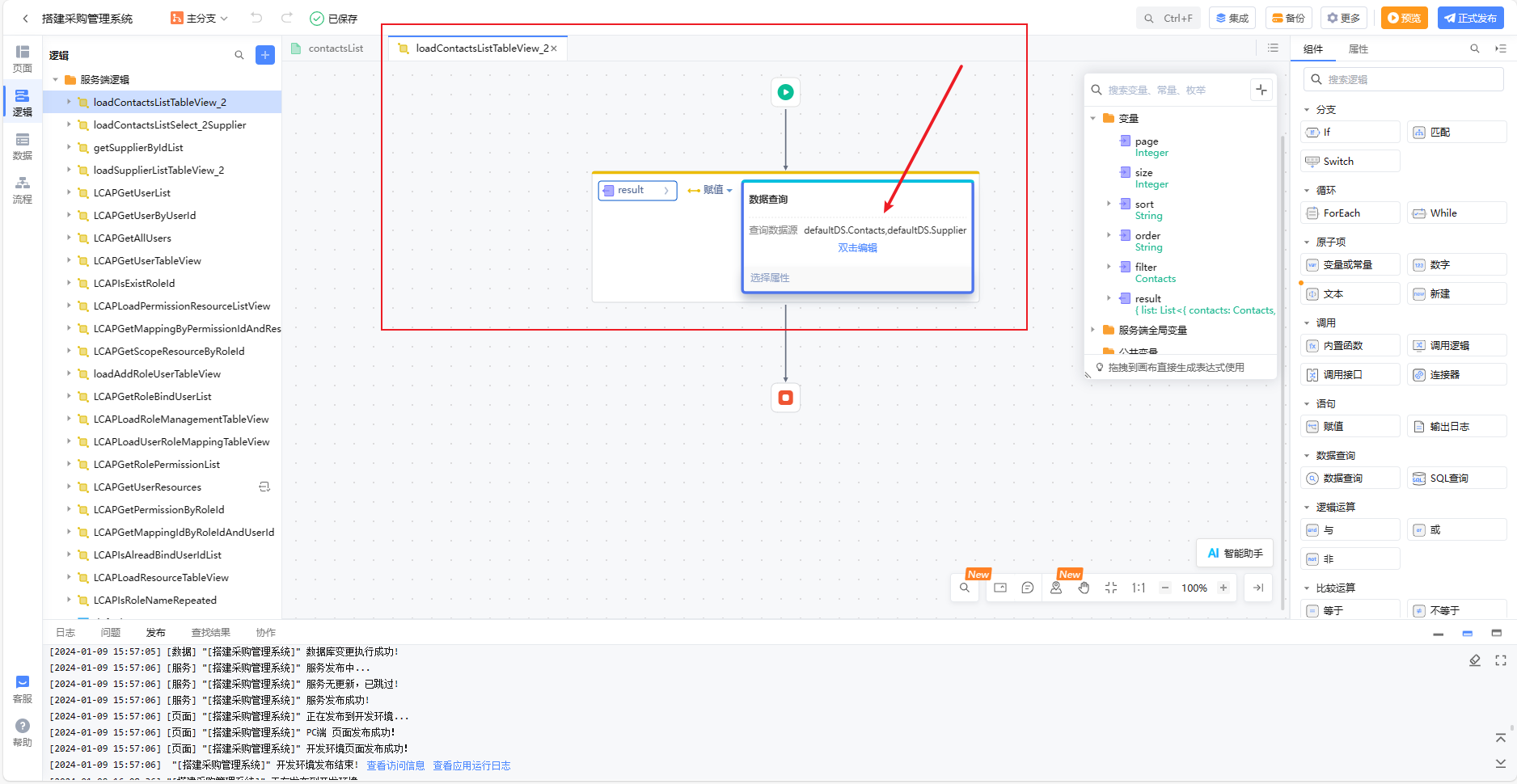Redo the last action
The height and width of the screenshot is (784, 1517).
286,18
